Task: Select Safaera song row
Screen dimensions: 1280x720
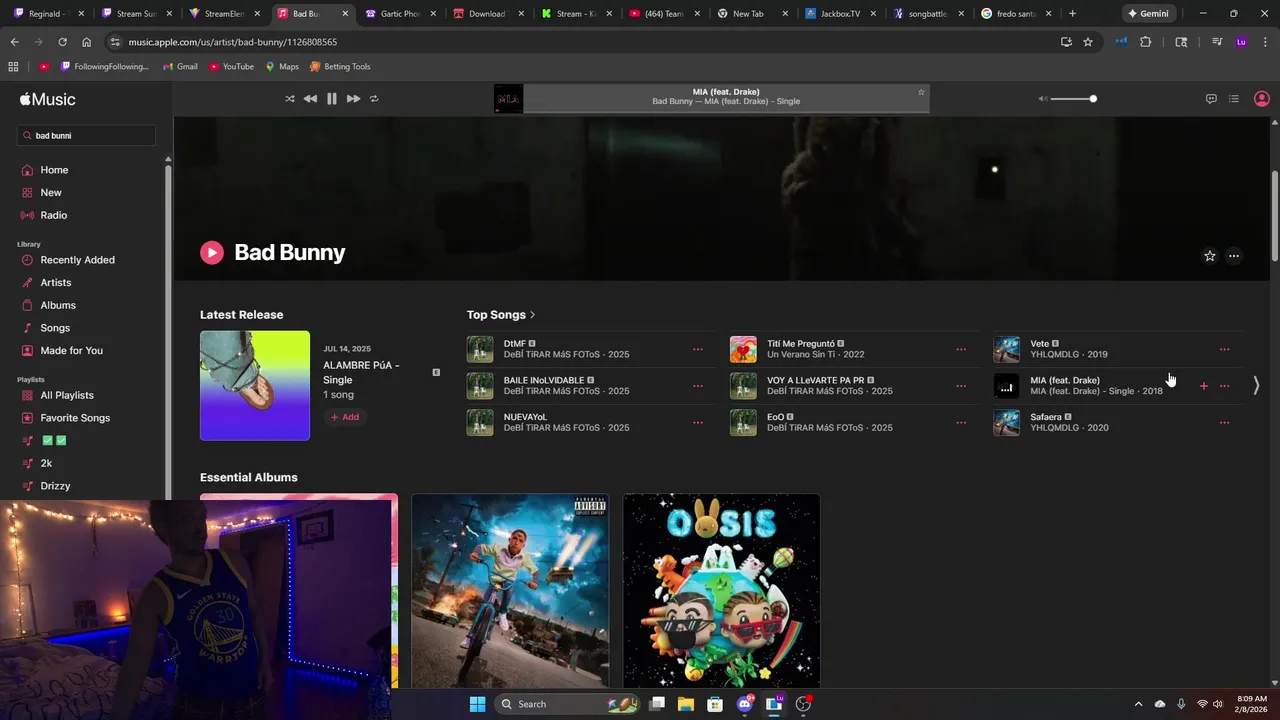Action: tap(1118, 422)
